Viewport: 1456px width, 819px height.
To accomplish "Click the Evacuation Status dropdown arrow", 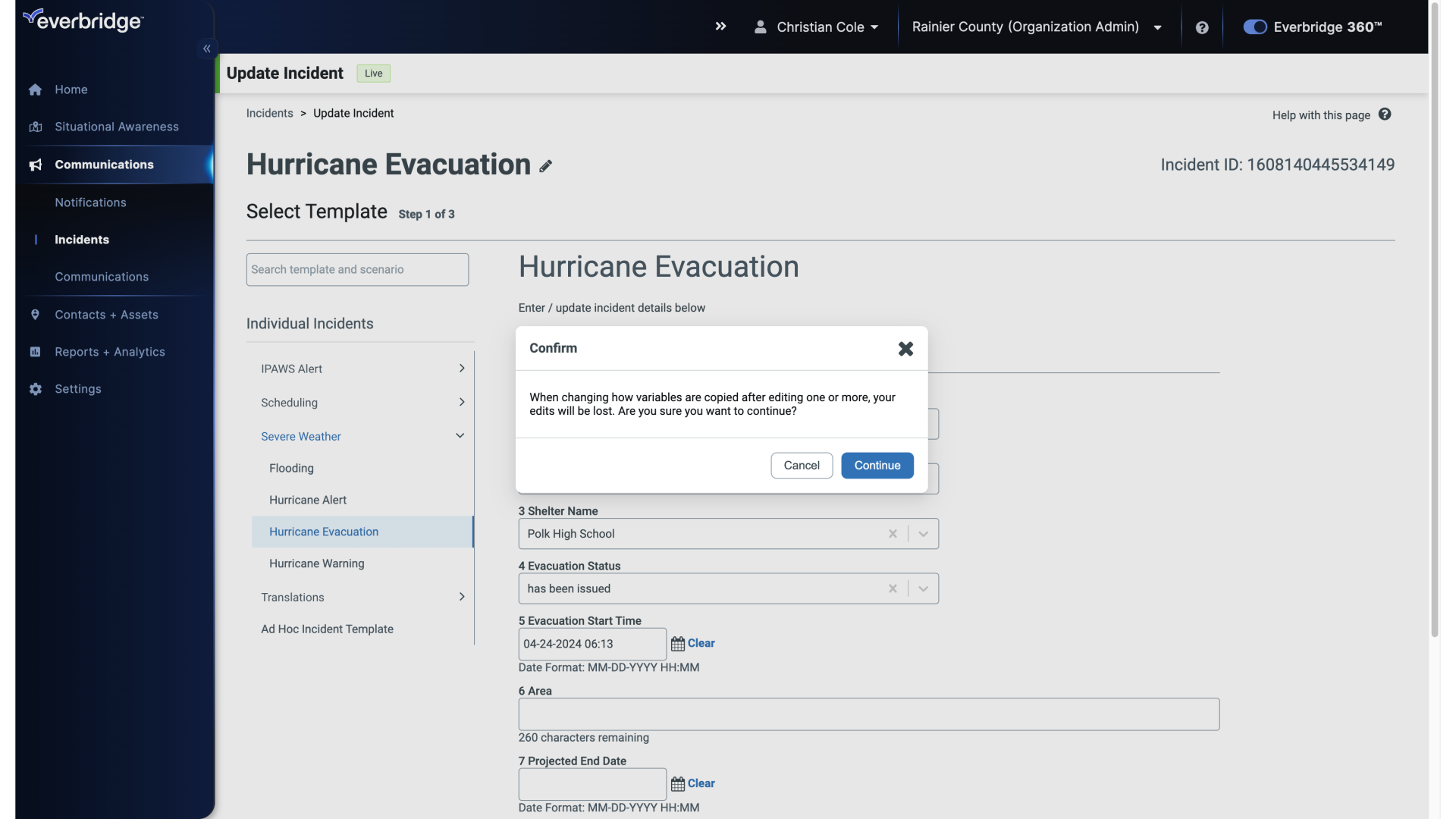I will (x=921, y=588).
